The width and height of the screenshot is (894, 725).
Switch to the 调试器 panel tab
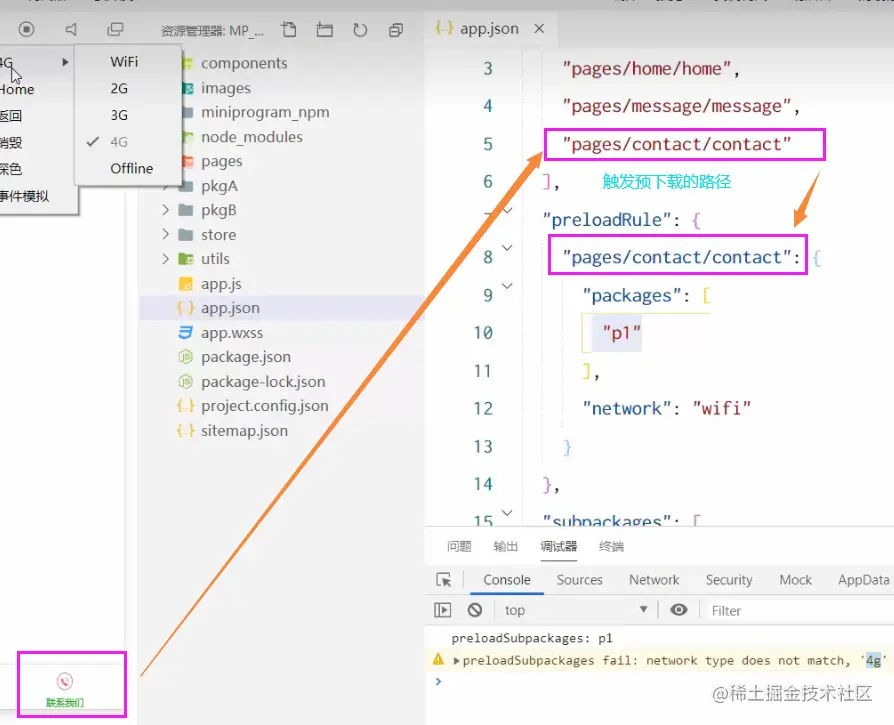558,547
